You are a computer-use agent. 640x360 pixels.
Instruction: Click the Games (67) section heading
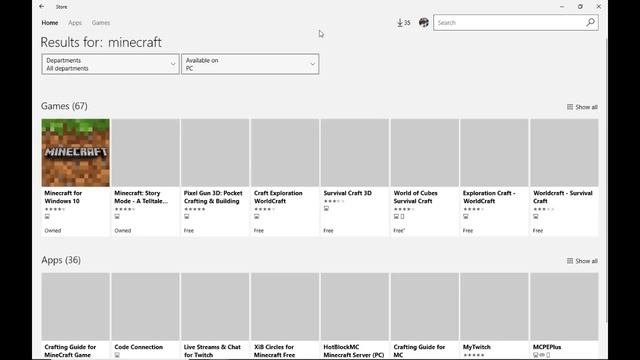(x=64, y=106)
